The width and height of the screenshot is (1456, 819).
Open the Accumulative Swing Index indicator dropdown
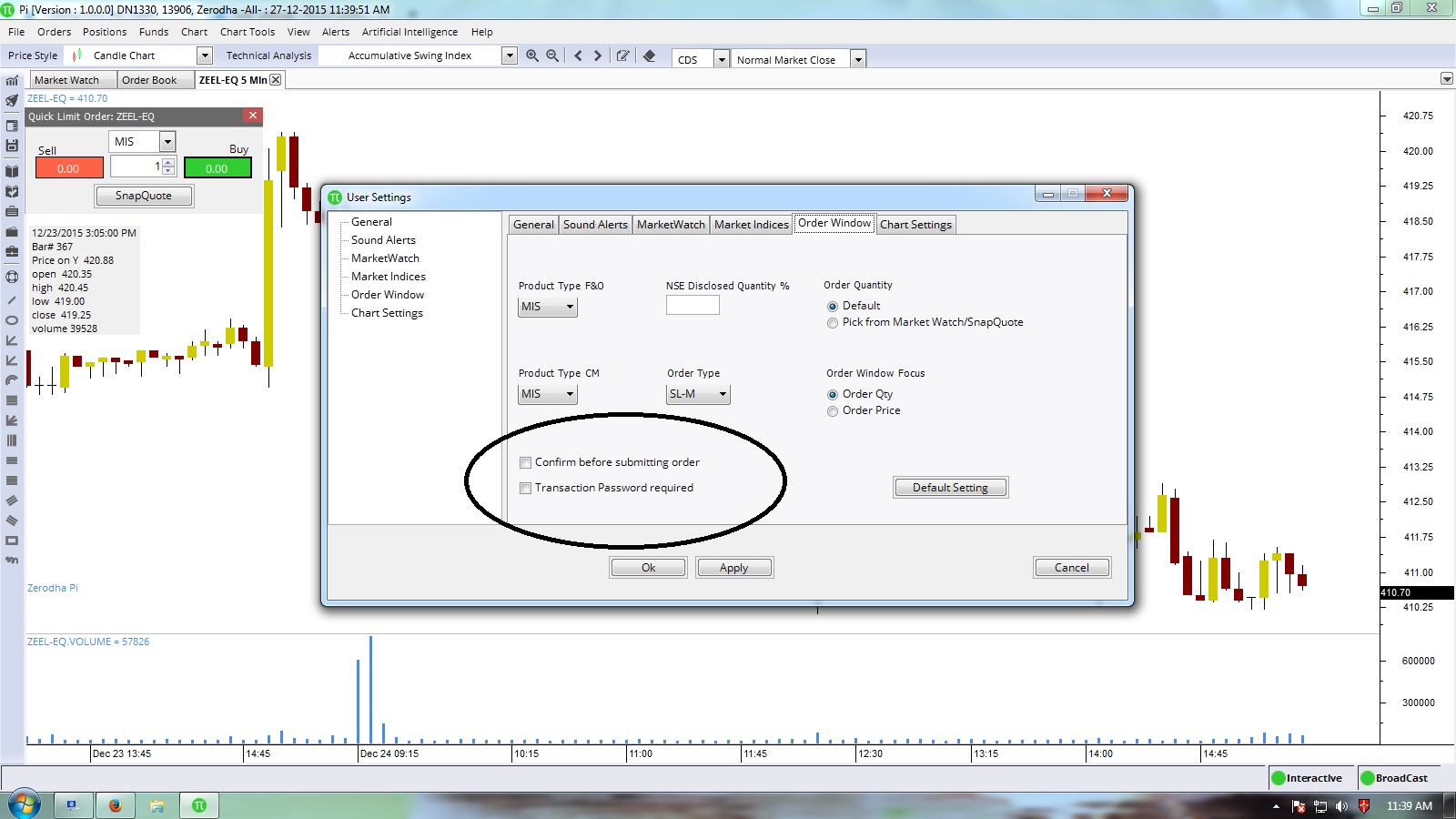(x=510, y=56)
